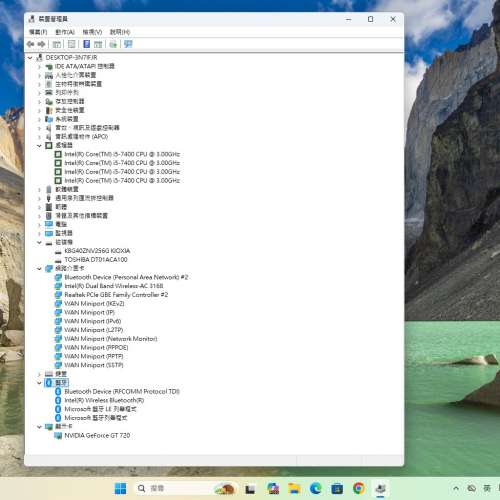The width and height of the screenshot is (500, 500).
Task: Open the blue Help icon in the toolbar
Action: (87, 44)
